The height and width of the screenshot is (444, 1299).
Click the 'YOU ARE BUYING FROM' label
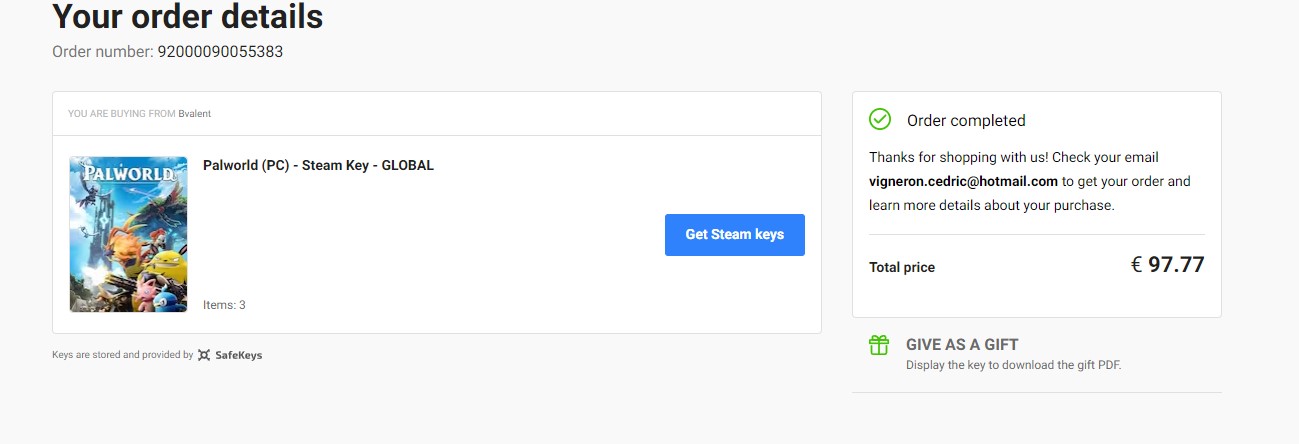pos(121,114)
